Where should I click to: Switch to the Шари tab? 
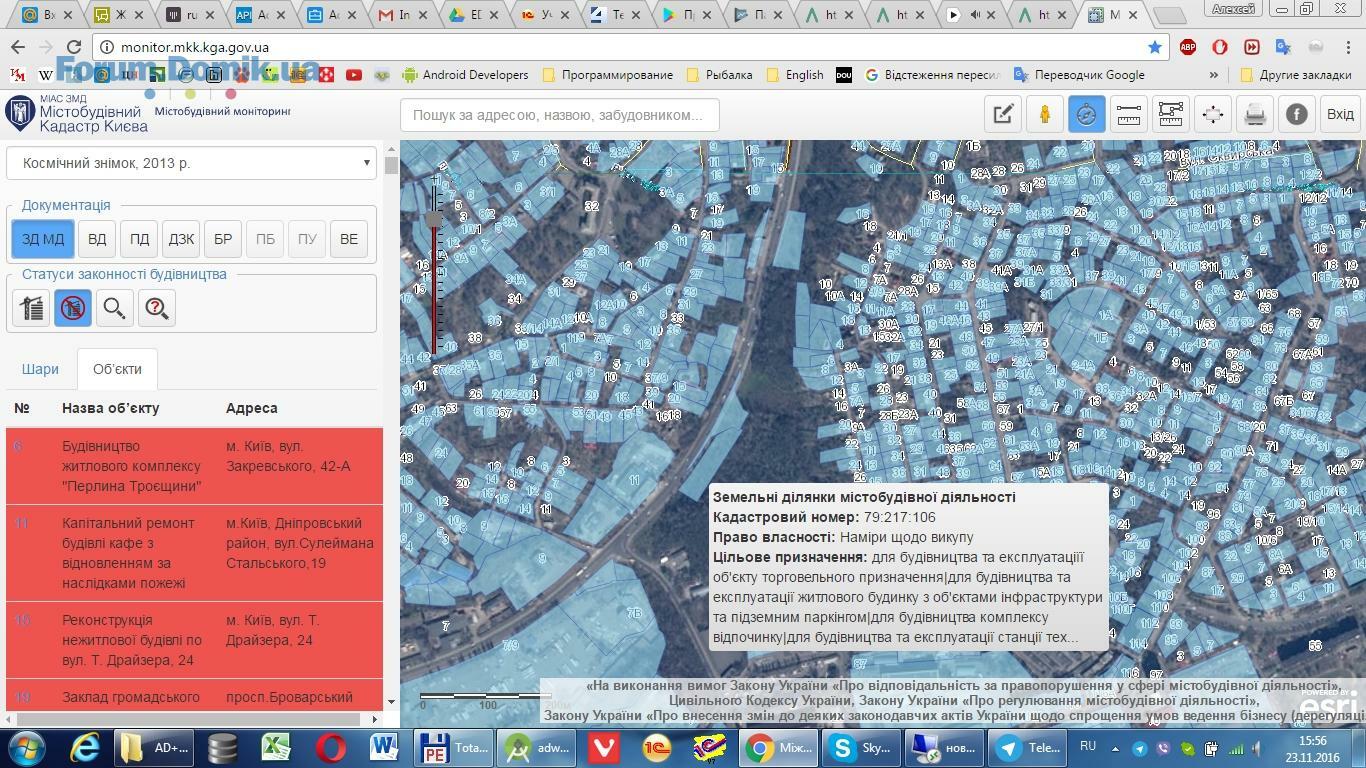(40, 369)
